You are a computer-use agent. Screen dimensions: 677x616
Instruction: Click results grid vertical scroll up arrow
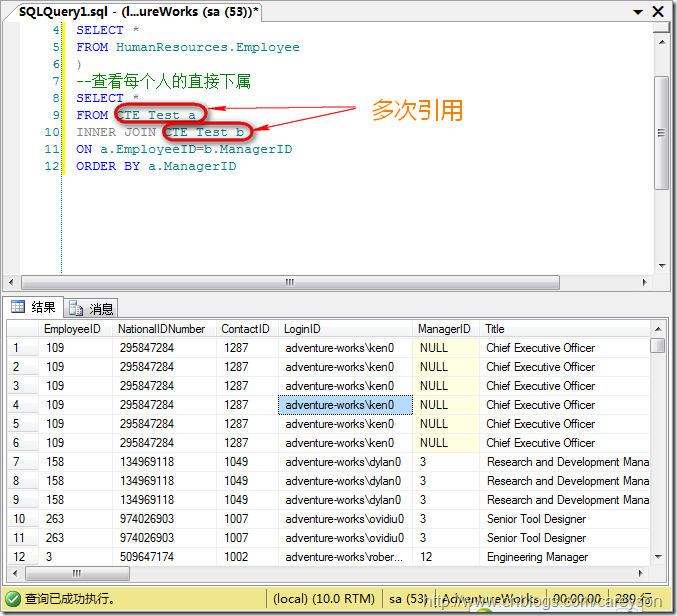click(x=658, y=329)
